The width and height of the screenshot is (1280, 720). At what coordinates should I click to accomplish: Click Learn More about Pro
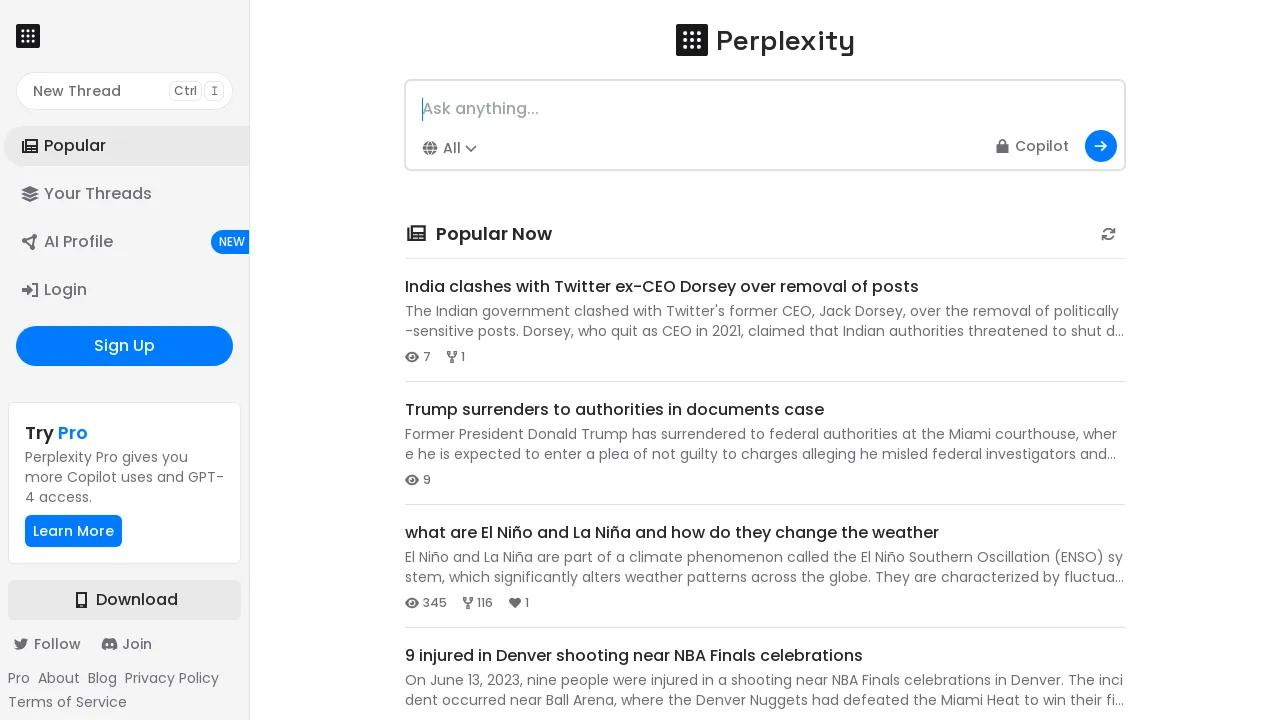(x=73, y=531)
